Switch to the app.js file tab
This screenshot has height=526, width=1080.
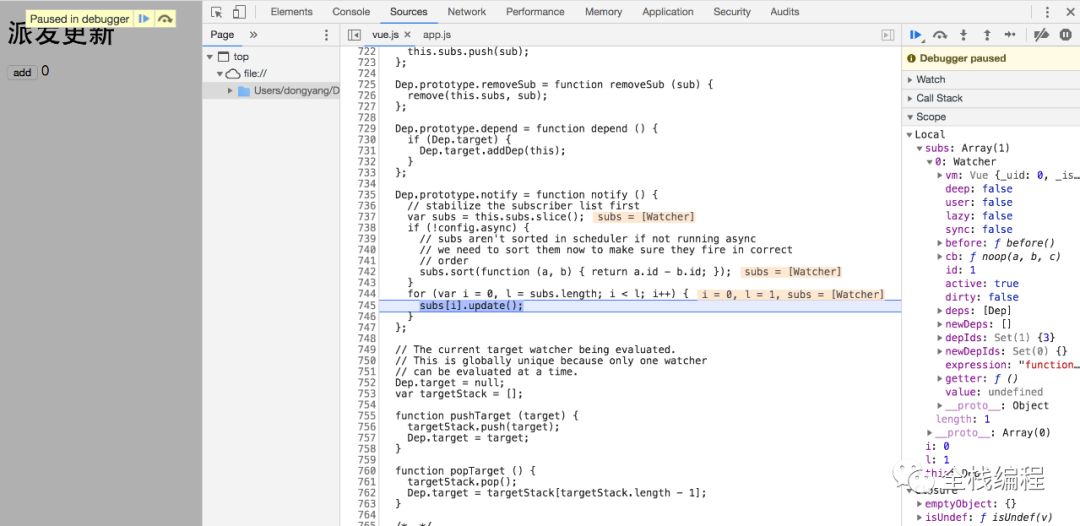click(437, 34)
